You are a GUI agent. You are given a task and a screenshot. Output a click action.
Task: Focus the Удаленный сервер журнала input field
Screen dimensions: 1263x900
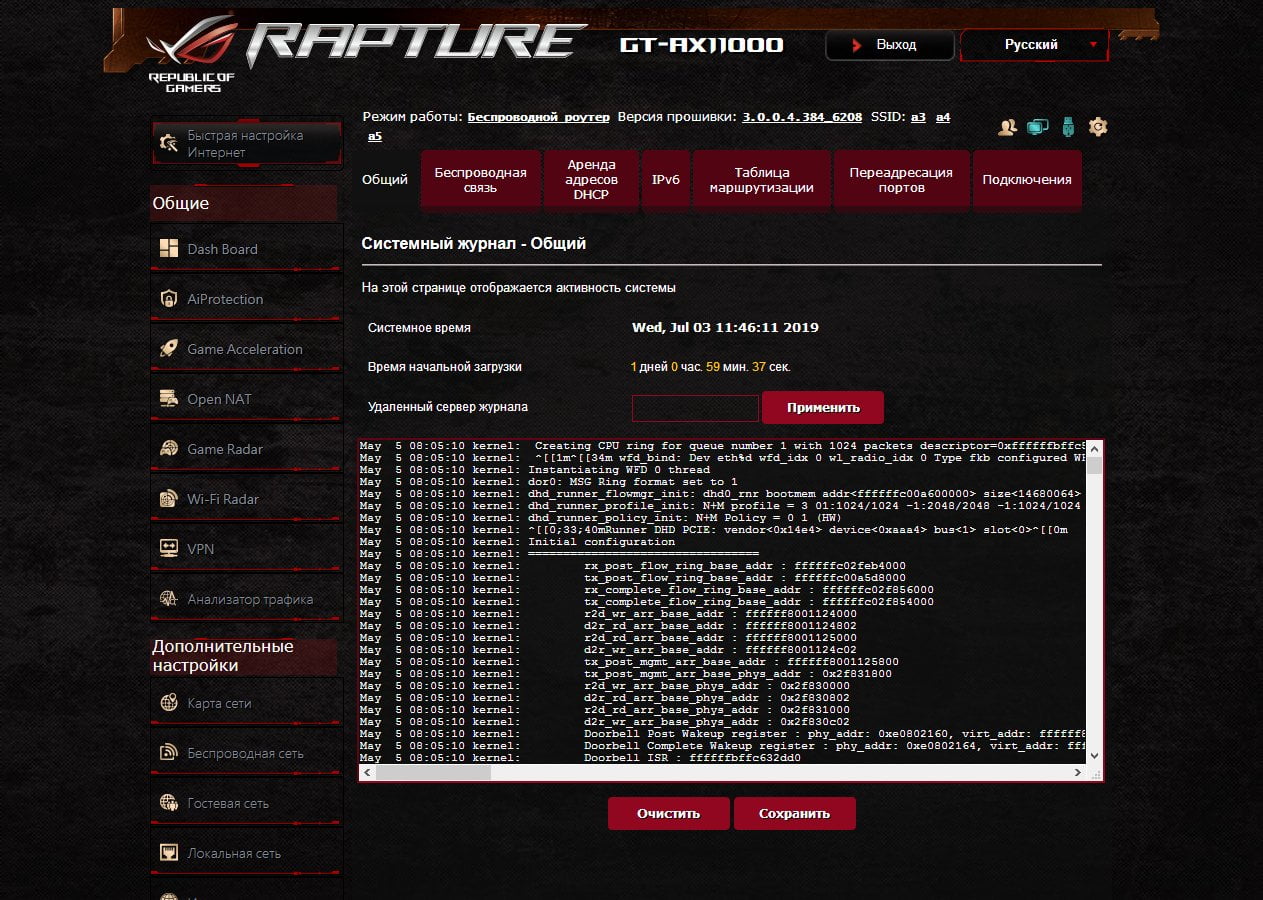click(695, 408)
